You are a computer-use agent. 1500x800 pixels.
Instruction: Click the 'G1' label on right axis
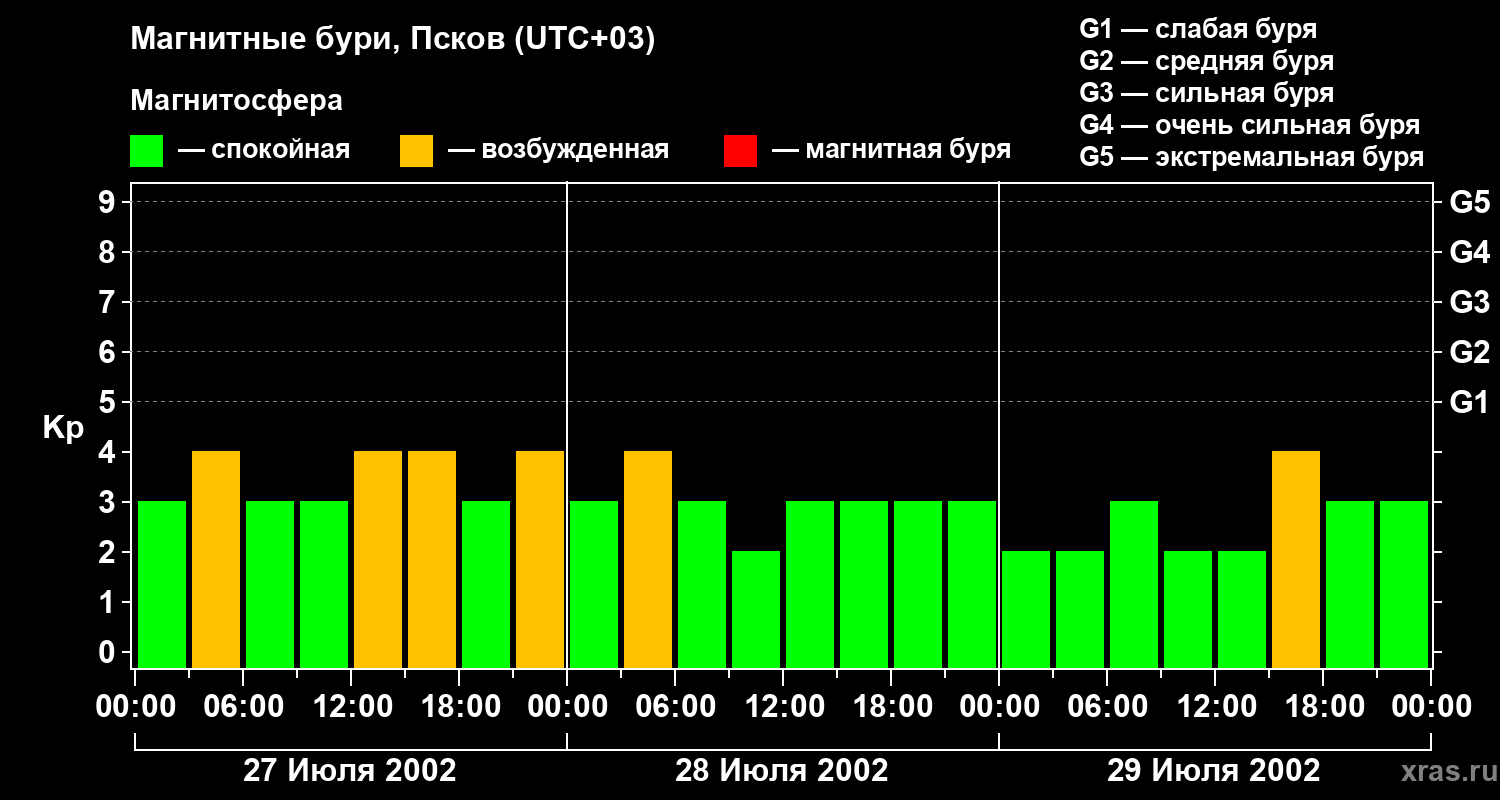click(1469, 402)
